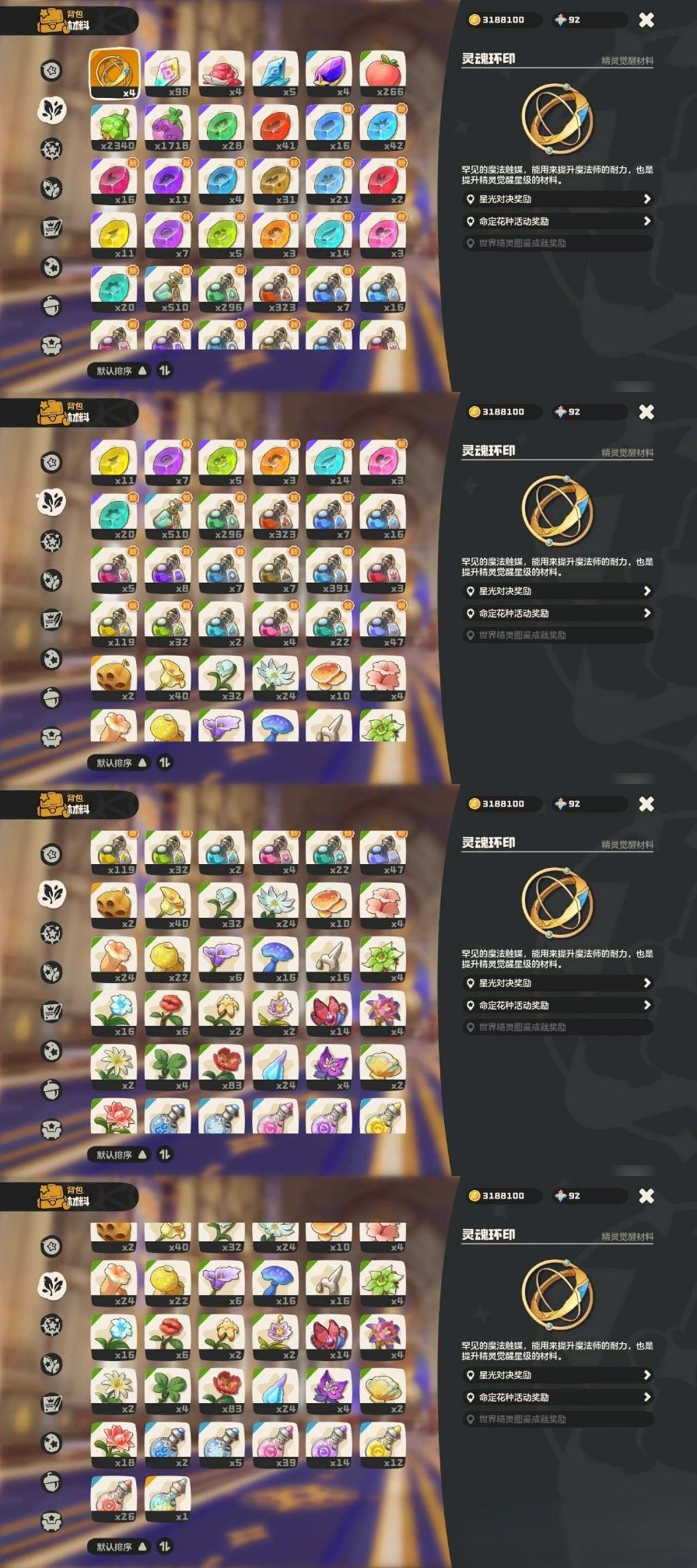Expand the 命定花种活动奖励 source entry
This screenshot has width=697, height=1568.
[x=557, y=221]
